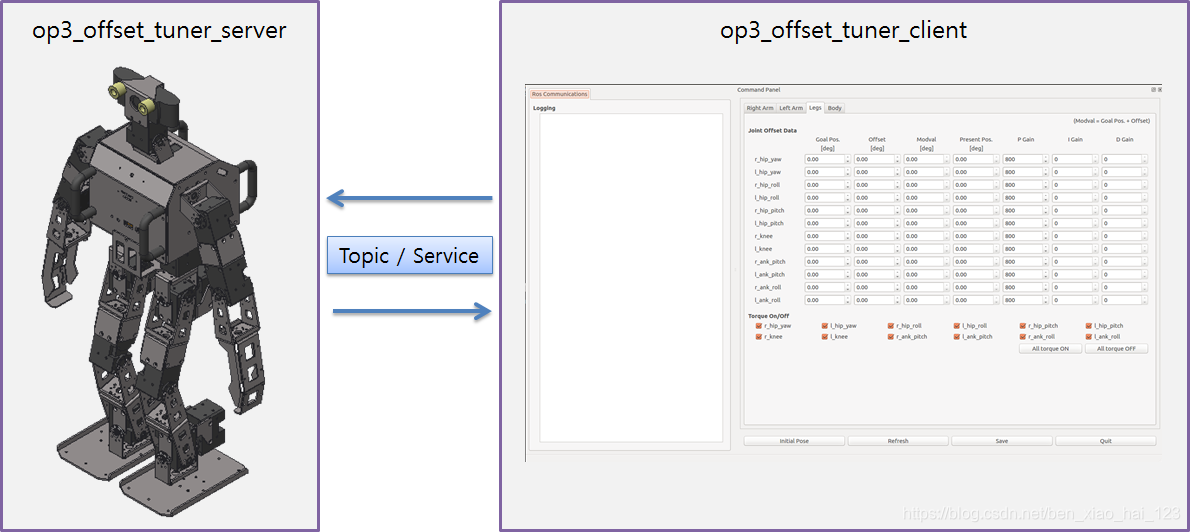Click op3_offset_tuner_server title text
Image resolution: width=1190 pixels, height=532 pixels.
point(159,31)
